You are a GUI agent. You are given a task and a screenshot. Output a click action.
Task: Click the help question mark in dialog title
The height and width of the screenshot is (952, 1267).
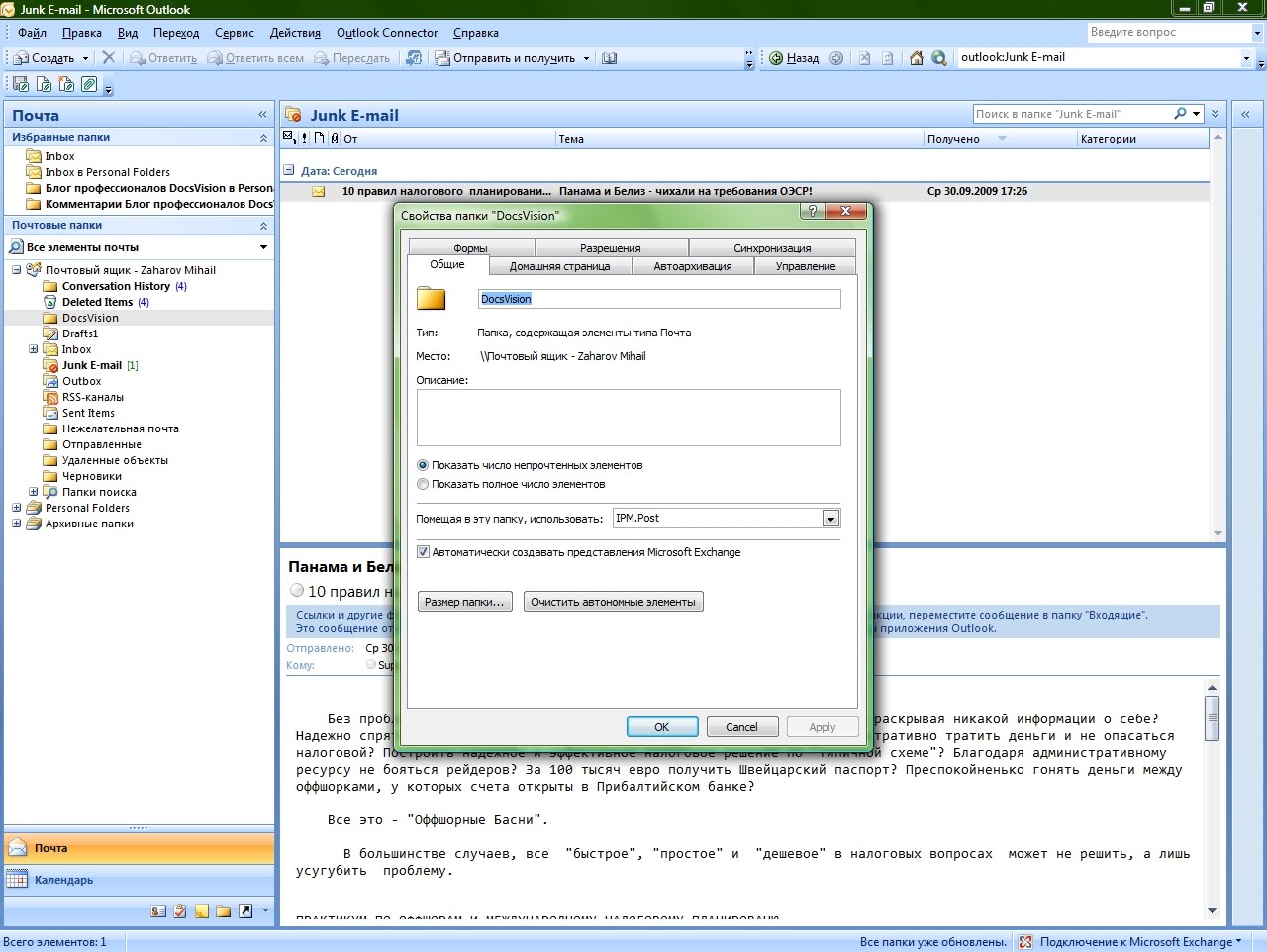coord(812,211)
